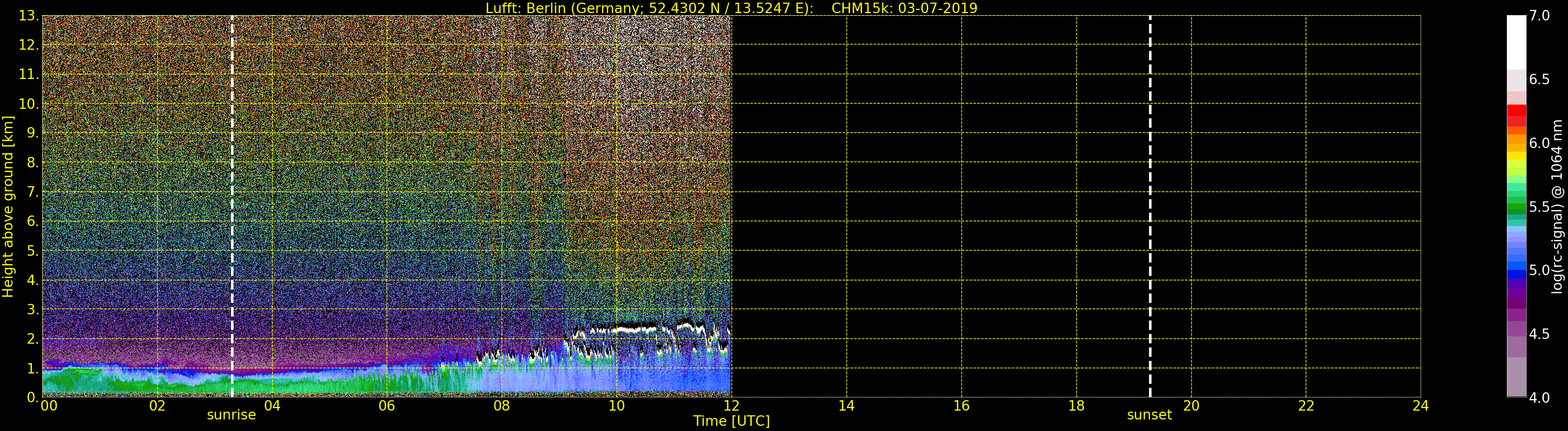Click the colorbar label 'log(rc-signal) @ 1064 nm'
This screenshot has width=1568, height=431.
click(x=1557, y=207)
